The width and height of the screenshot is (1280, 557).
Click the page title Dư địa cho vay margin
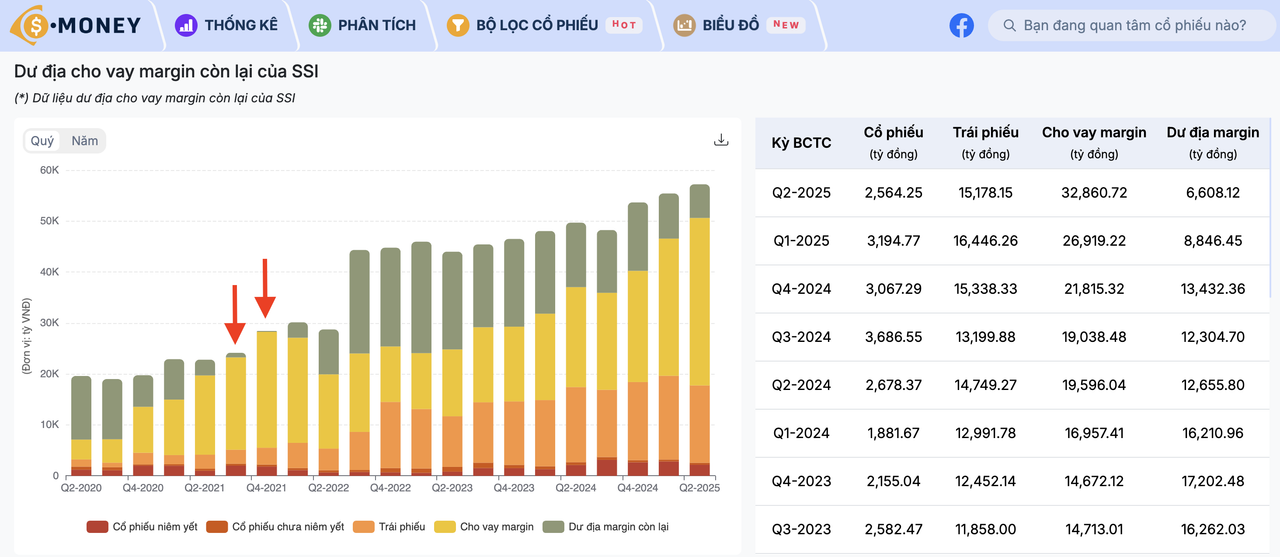[166, 72]
